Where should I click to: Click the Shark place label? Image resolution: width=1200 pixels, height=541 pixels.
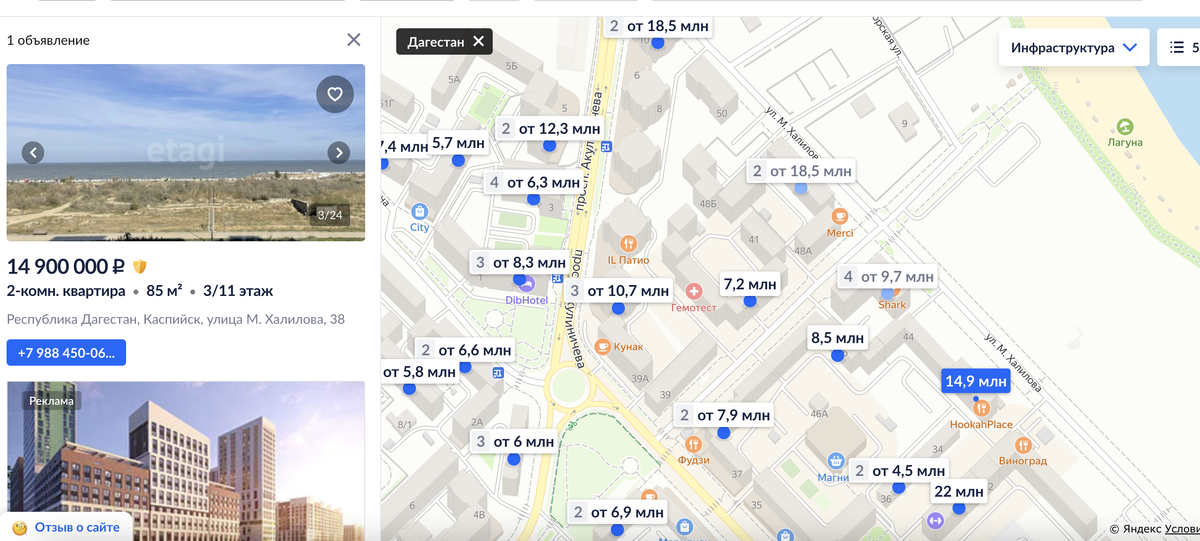[892, 305]
